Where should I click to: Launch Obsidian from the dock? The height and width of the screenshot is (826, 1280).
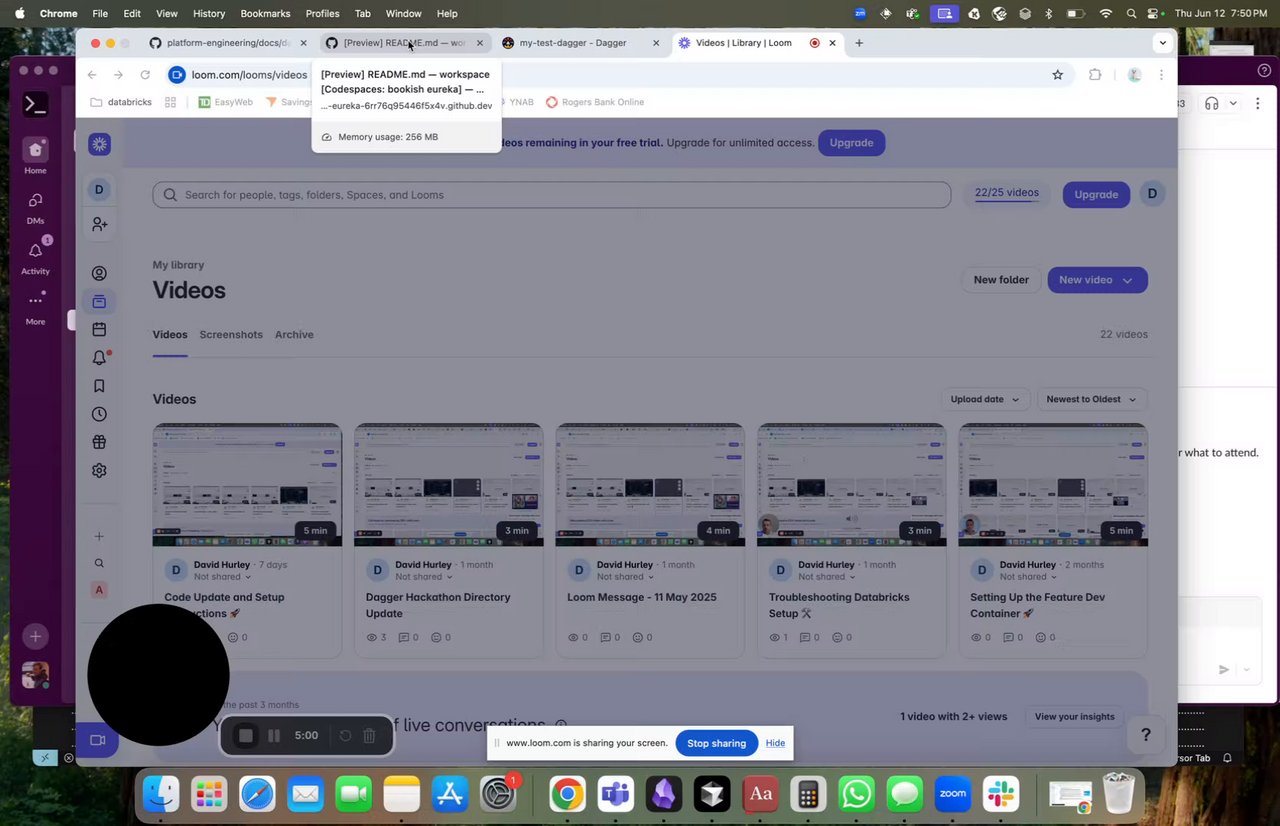(x=663, y=794)
